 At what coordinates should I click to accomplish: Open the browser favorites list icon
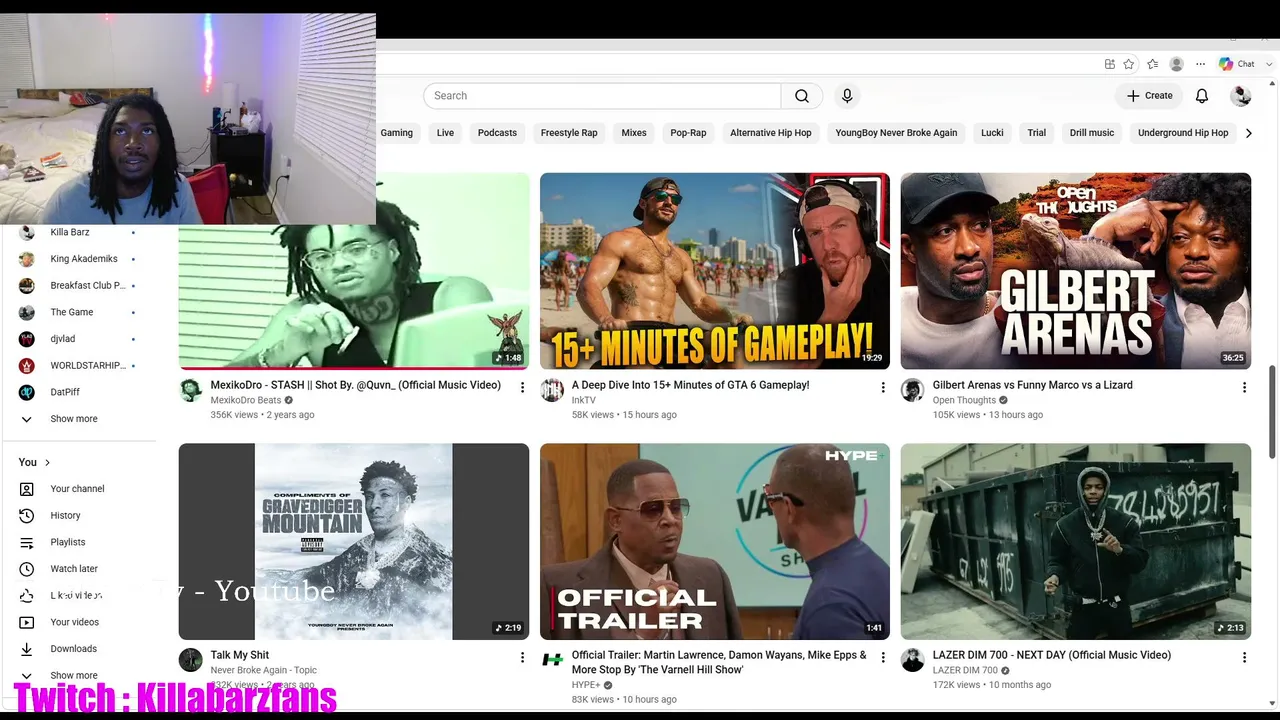tap(1153, 64)
